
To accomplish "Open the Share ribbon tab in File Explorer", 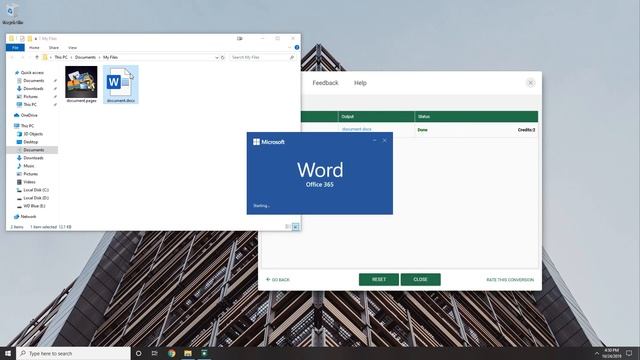I will coord(53,48).
